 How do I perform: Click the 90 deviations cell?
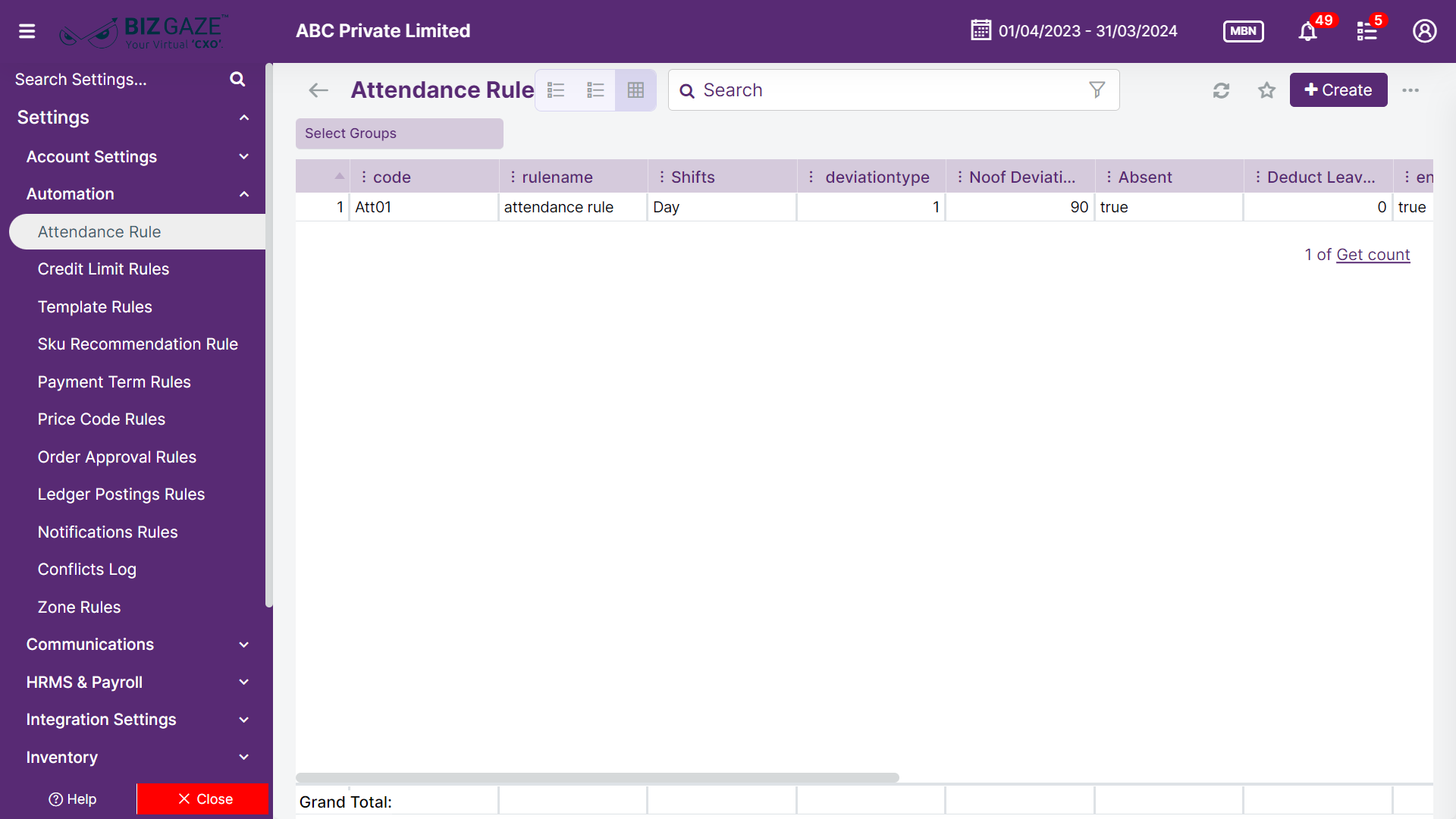1019,207
